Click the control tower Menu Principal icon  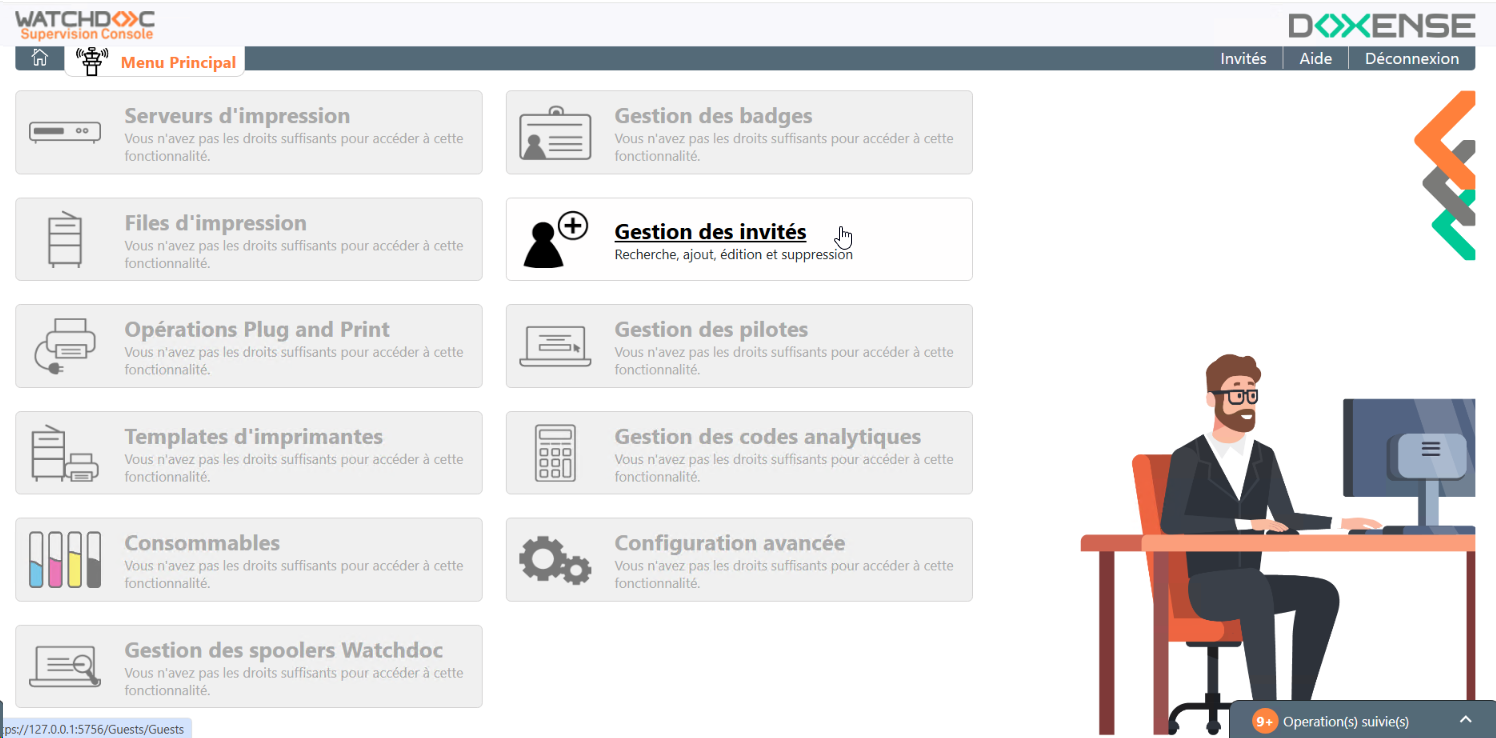[93, 62]
